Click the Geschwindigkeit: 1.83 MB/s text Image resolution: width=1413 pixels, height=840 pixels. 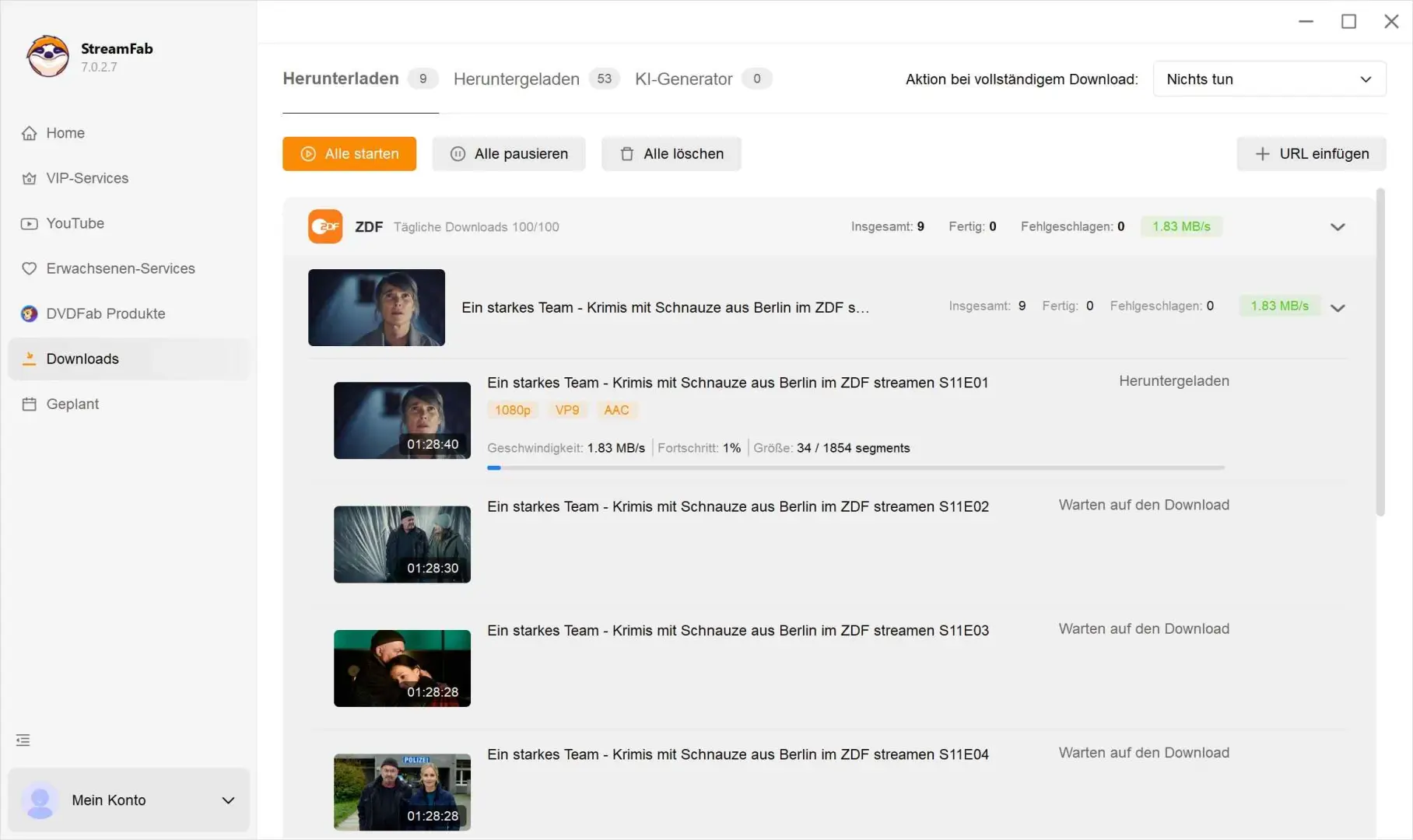[x=566, y=448]
